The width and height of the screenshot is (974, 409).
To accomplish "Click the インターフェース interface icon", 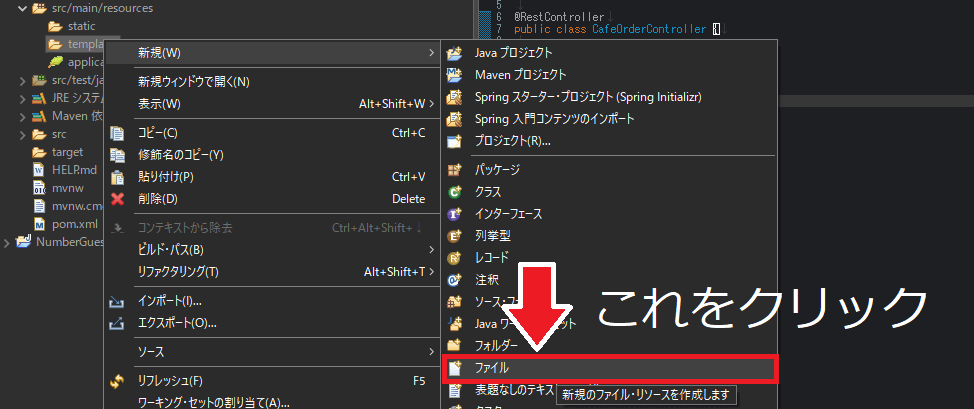I will [455, 213].
